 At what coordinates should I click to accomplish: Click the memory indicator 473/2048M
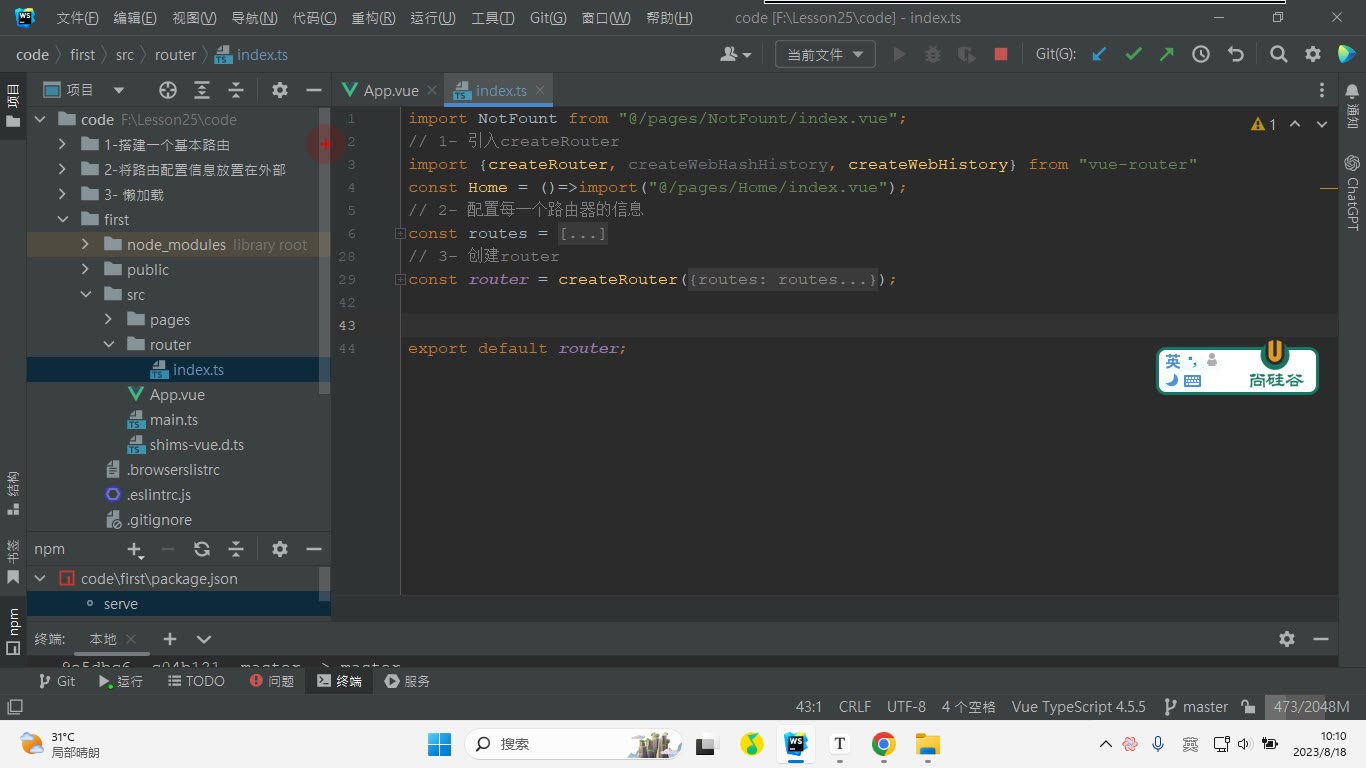click(x=1311, y=707)
